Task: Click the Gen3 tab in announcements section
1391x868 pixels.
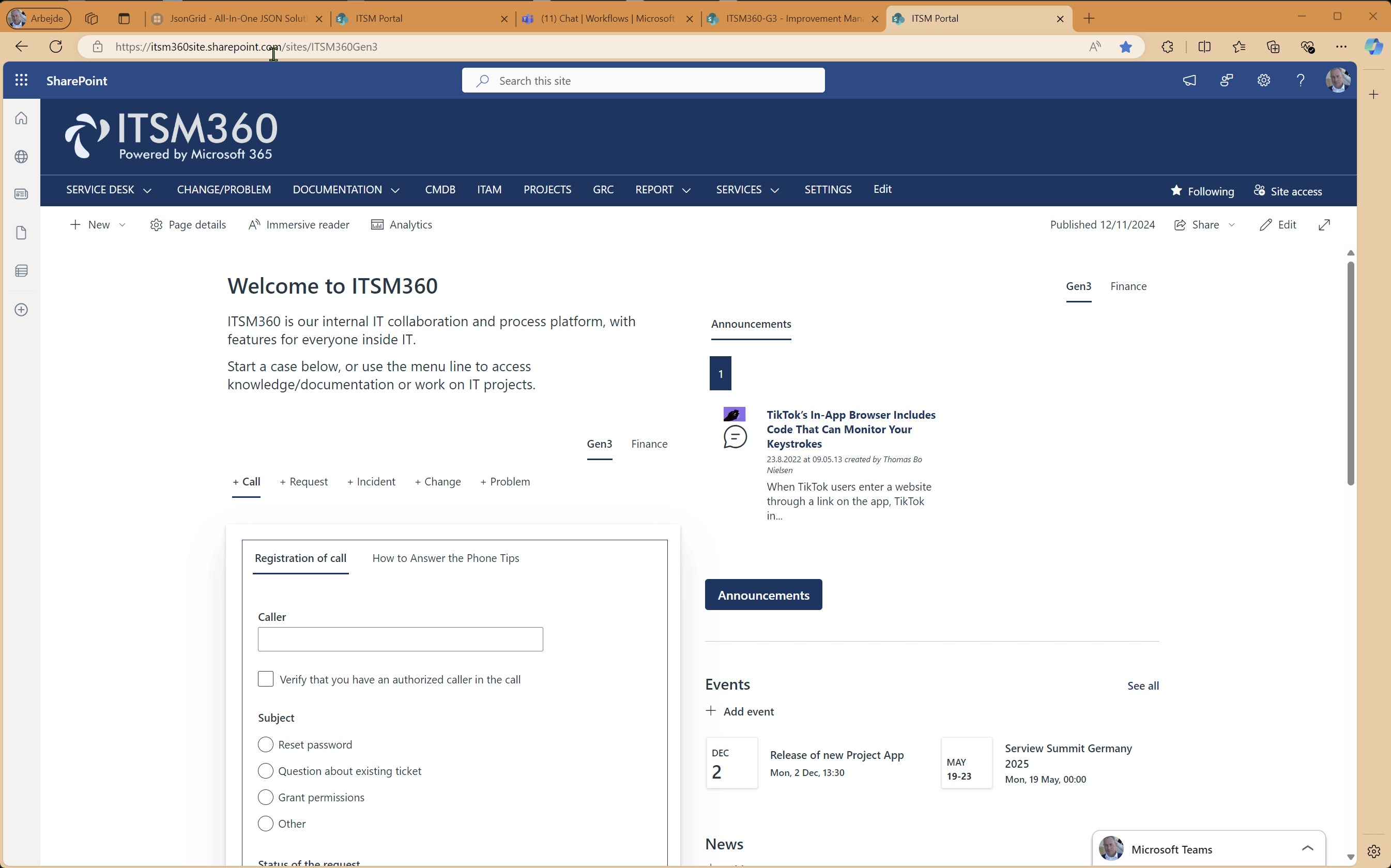Action: point(1078,286)
